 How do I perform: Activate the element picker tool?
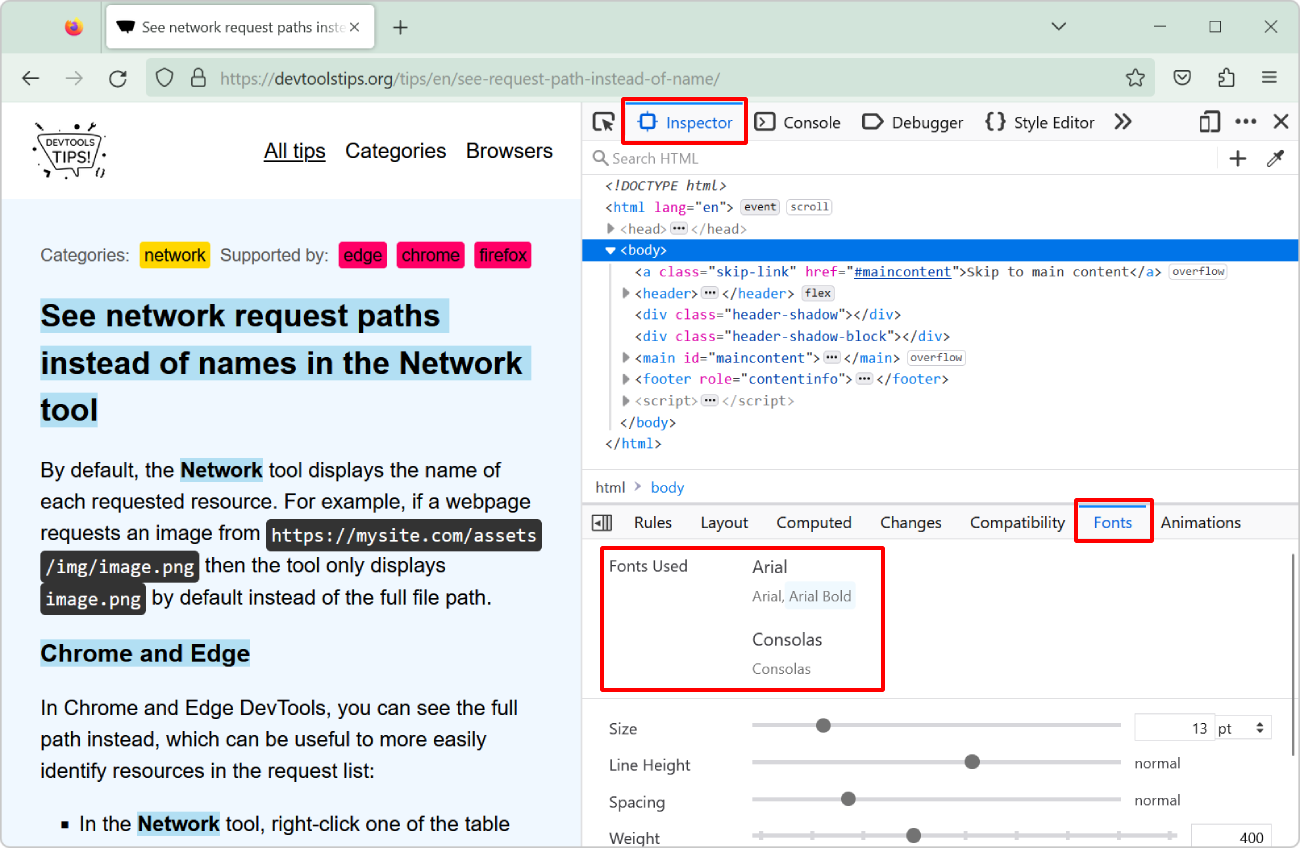603,122
